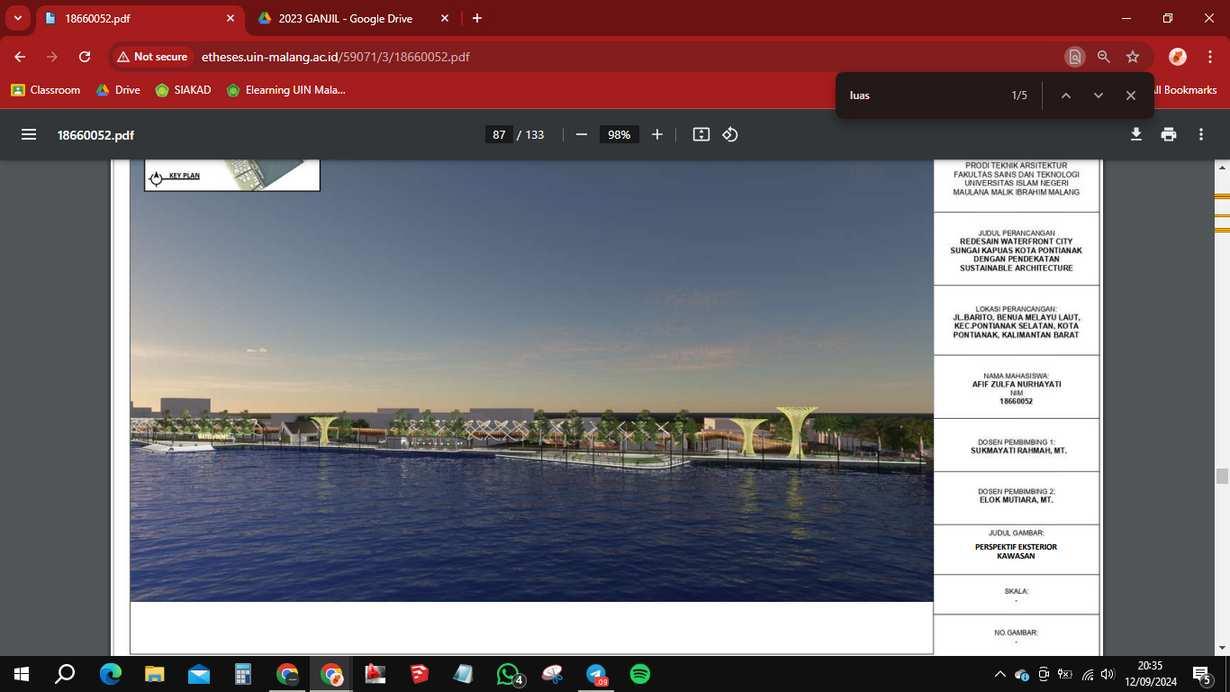1230x692 pixels.
Task: Click the waterfront perspective rendering image
Action: coord(531,380)
